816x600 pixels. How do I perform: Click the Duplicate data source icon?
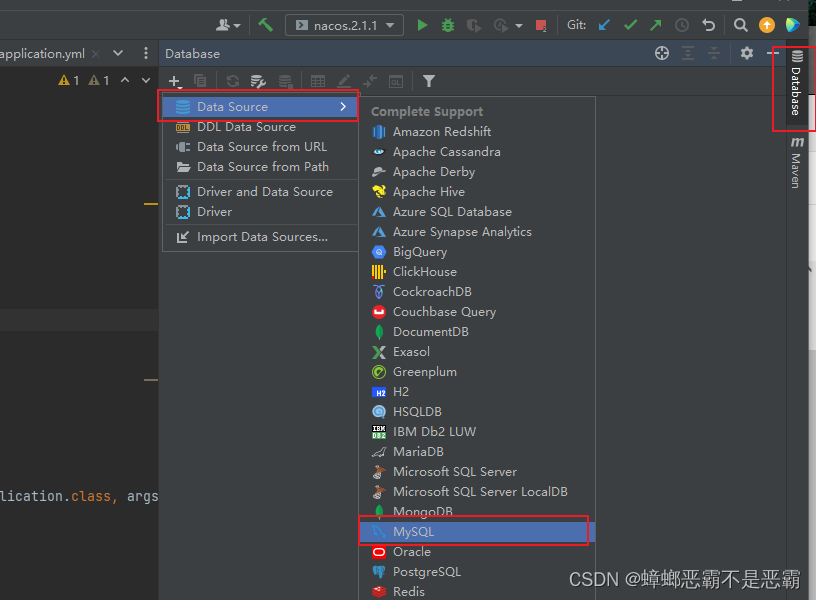click(200, 81)
